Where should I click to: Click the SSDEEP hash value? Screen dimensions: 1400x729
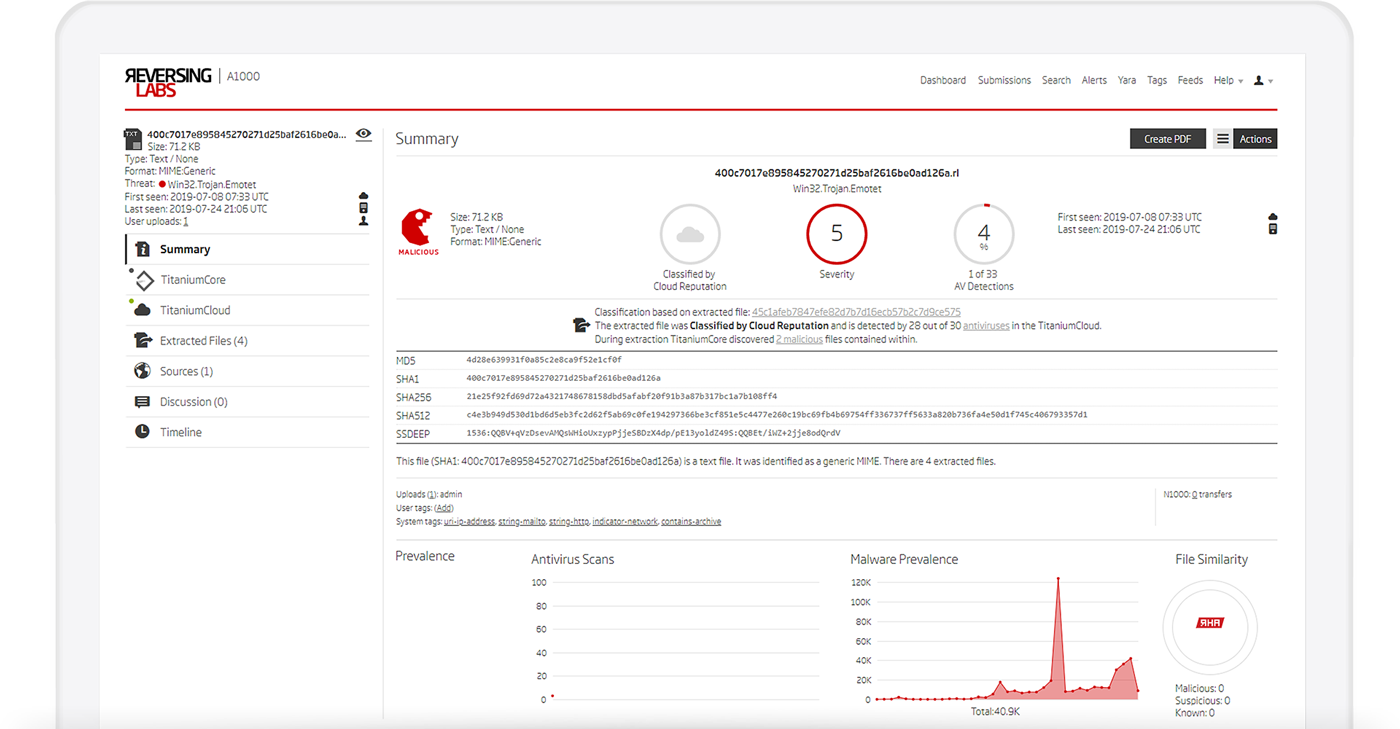point(653,433)
